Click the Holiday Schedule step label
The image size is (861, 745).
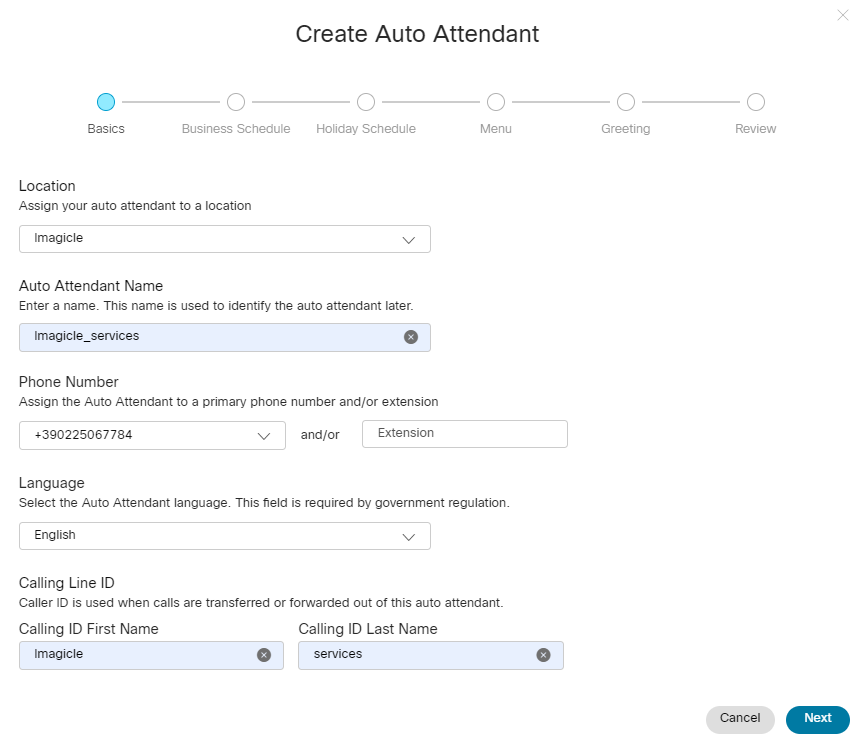366,129
